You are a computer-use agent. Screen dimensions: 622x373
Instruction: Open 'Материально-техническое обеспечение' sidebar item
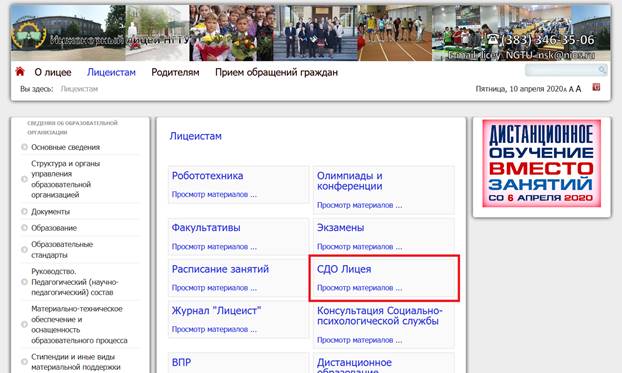click(79, 325)
